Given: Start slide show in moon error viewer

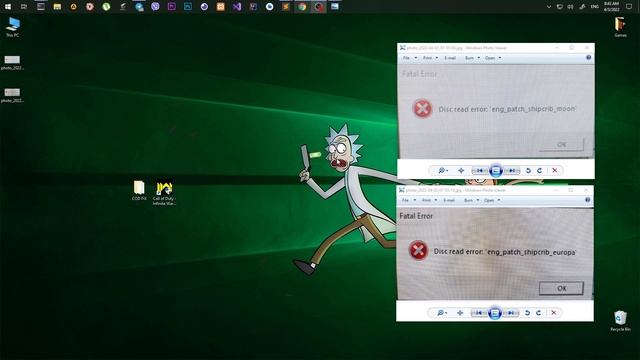Looking at the screenshot, I should pyautogui.click(x=496, y=171).
